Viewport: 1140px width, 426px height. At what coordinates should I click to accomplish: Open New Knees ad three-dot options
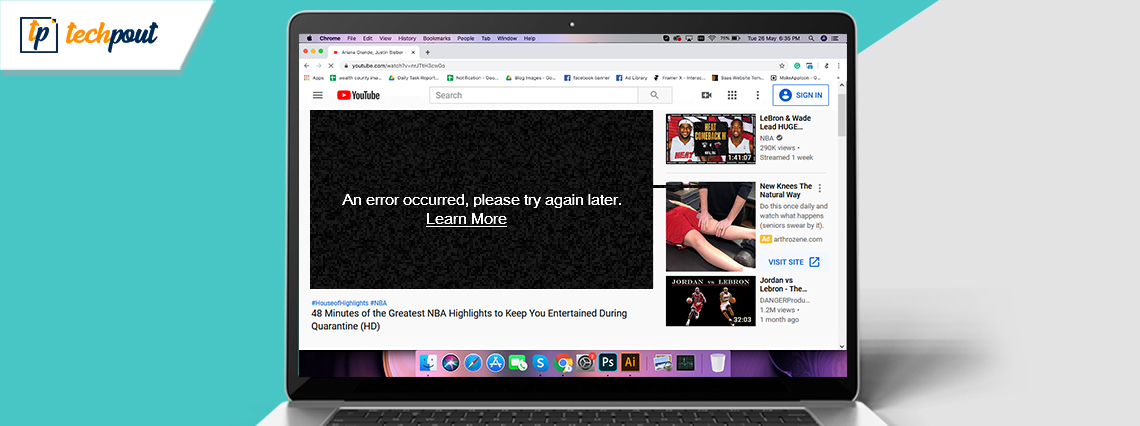click(819, 188)
